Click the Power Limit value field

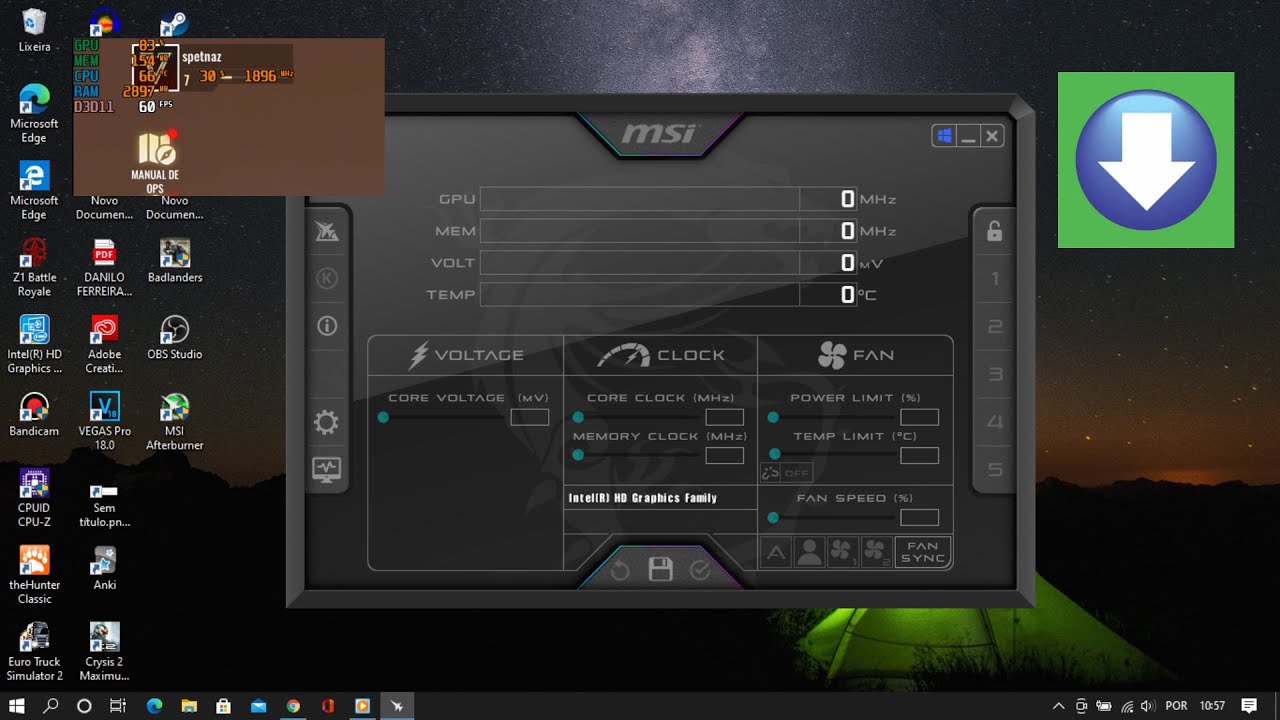[x=920, y=417]
